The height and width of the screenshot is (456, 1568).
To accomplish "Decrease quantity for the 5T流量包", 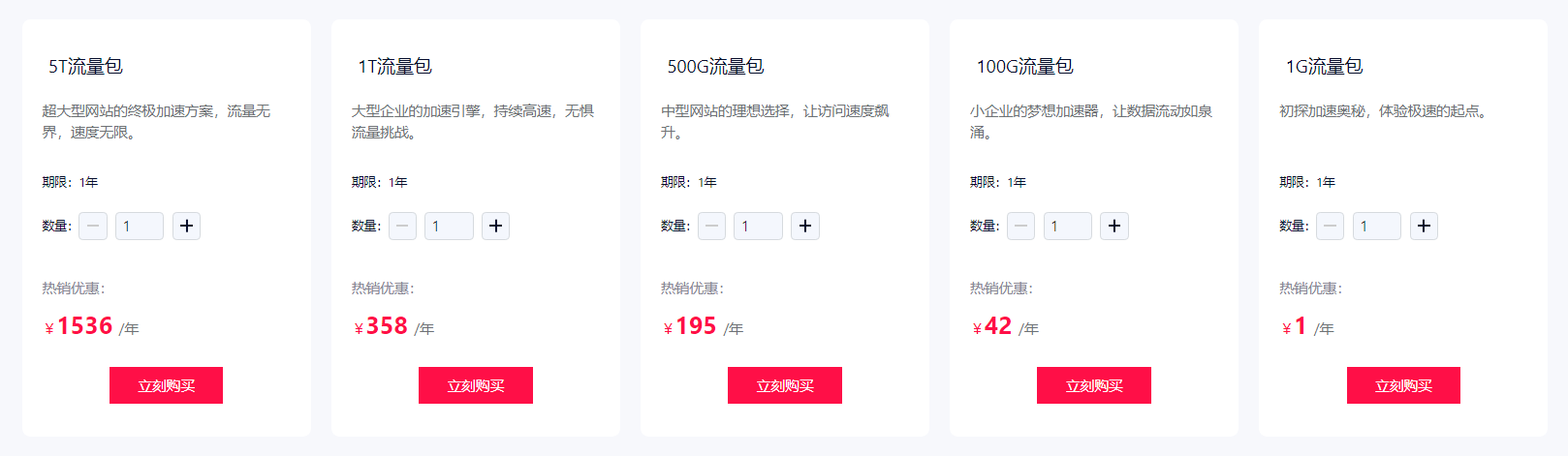I will pos(93,226).
